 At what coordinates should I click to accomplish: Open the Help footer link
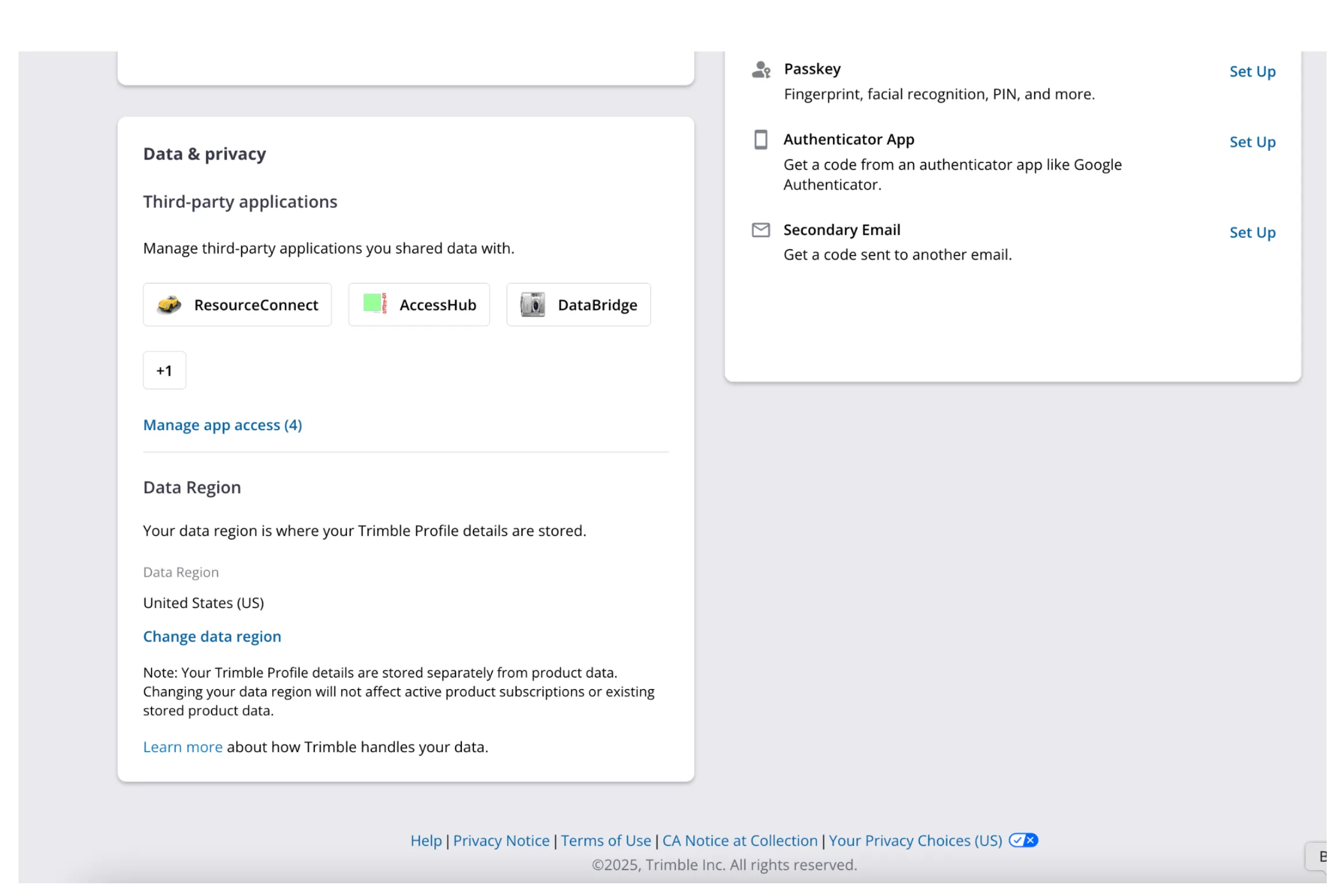[x=426, y=841]
